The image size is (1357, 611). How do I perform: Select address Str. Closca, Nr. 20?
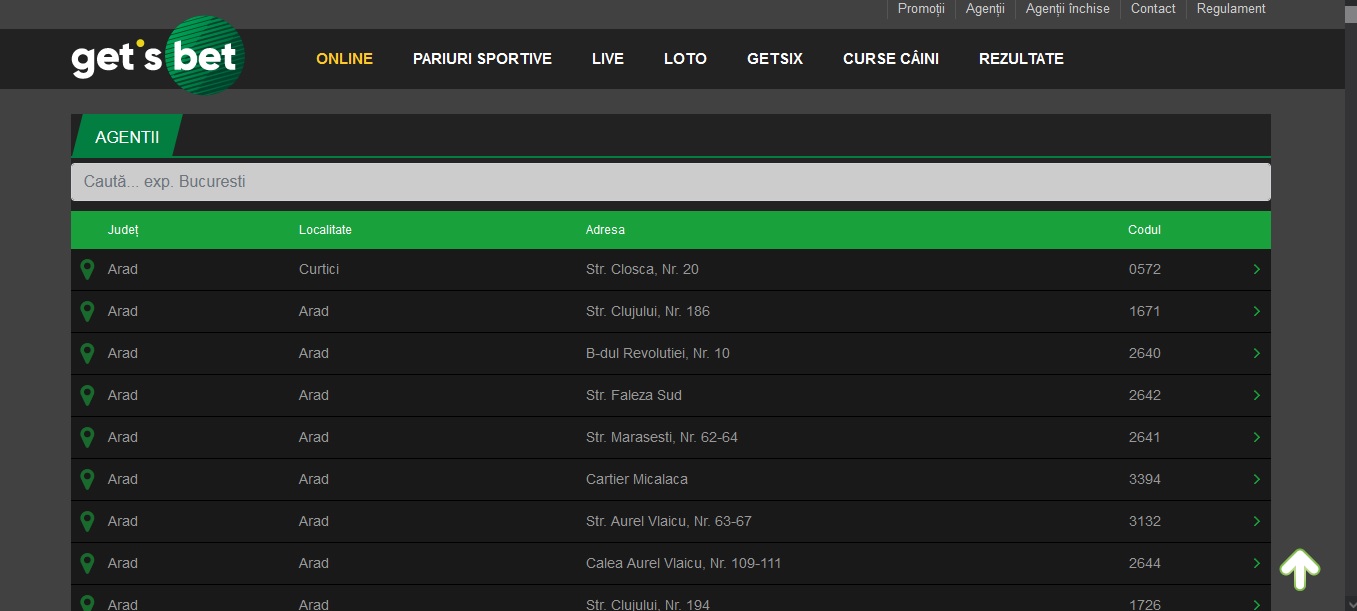pyautogui.click(x=642, y=269)
